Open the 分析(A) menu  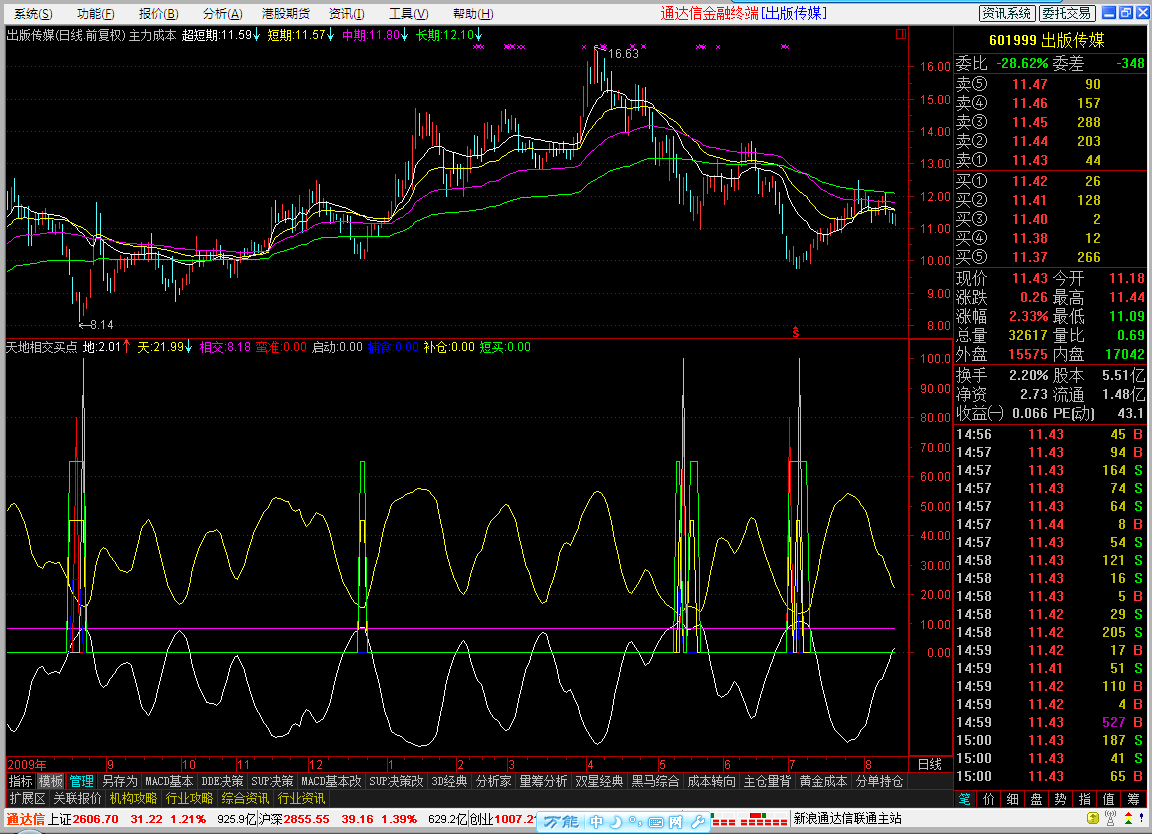click(223, 13)
